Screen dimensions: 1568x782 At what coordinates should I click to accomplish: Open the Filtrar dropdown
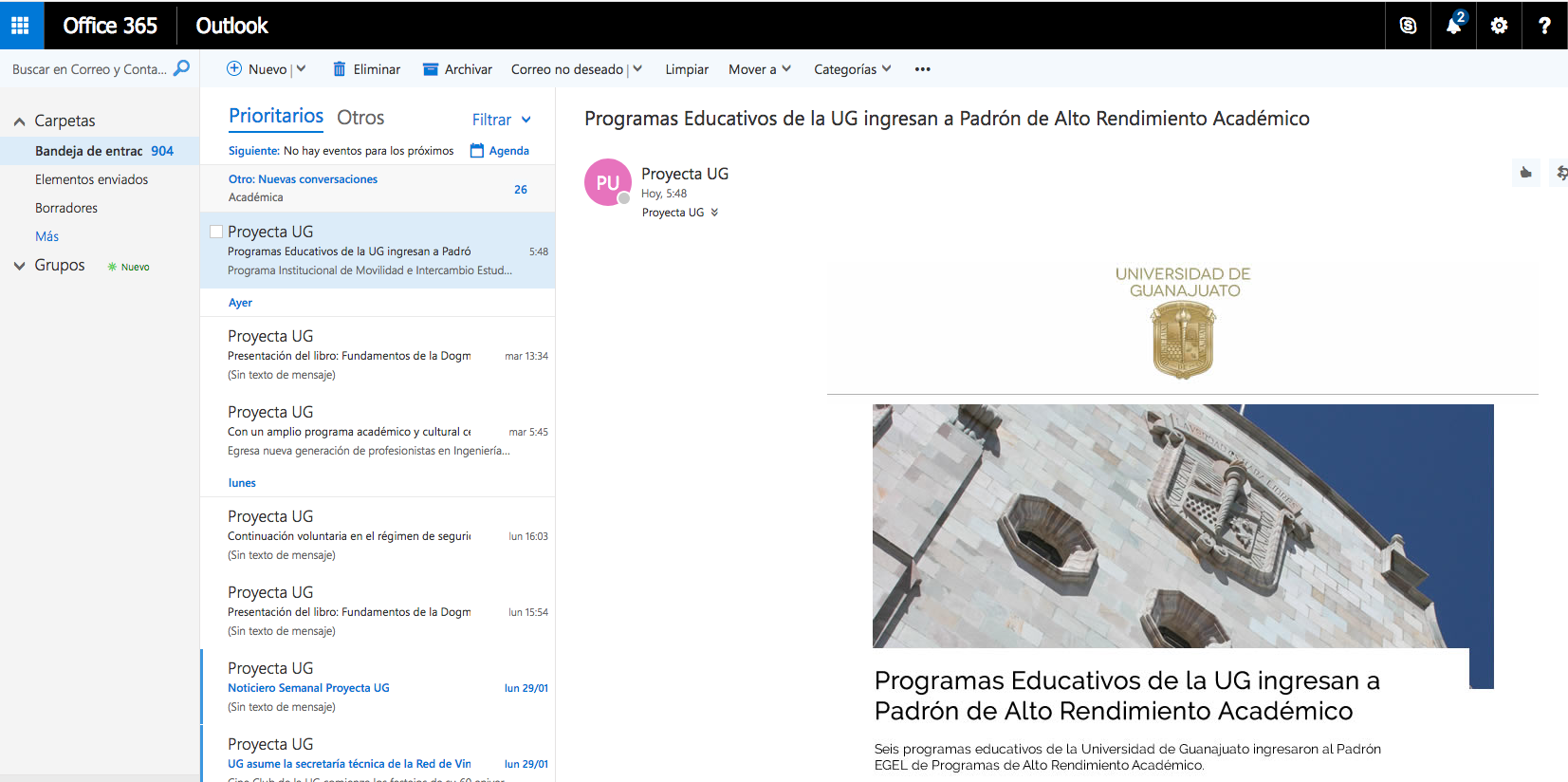[502, 120]
